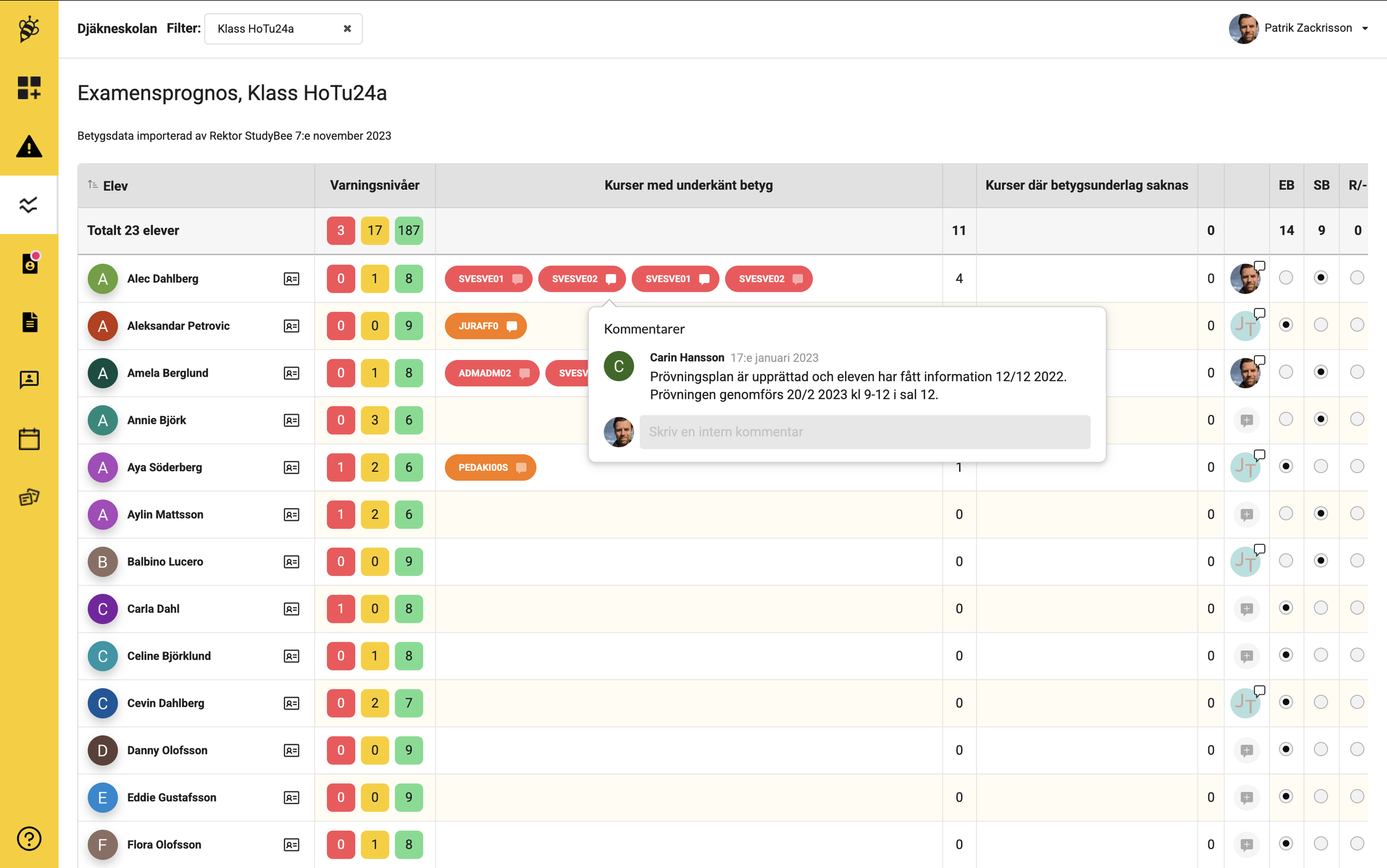Open Celine Björklund student name
Viewport: 1387px width, 868px height.
(x=169, y=656)
